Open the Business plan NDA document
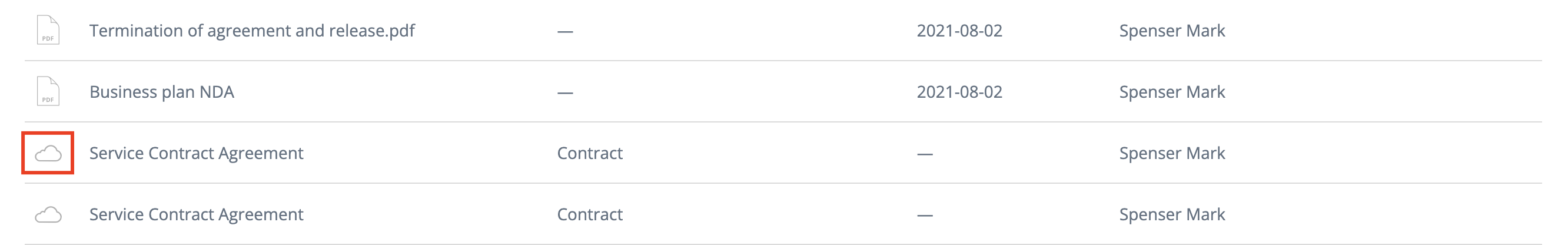The height and width of the screenshot is (245, 1568). tap(162, 92)
